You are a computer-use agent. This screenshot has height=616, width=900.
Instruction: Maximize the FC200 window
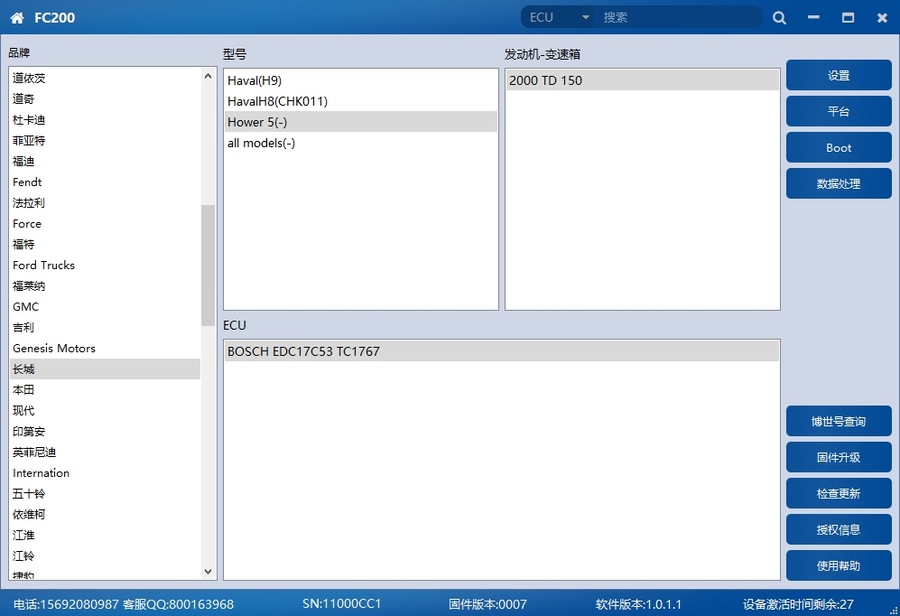[848, 17]
